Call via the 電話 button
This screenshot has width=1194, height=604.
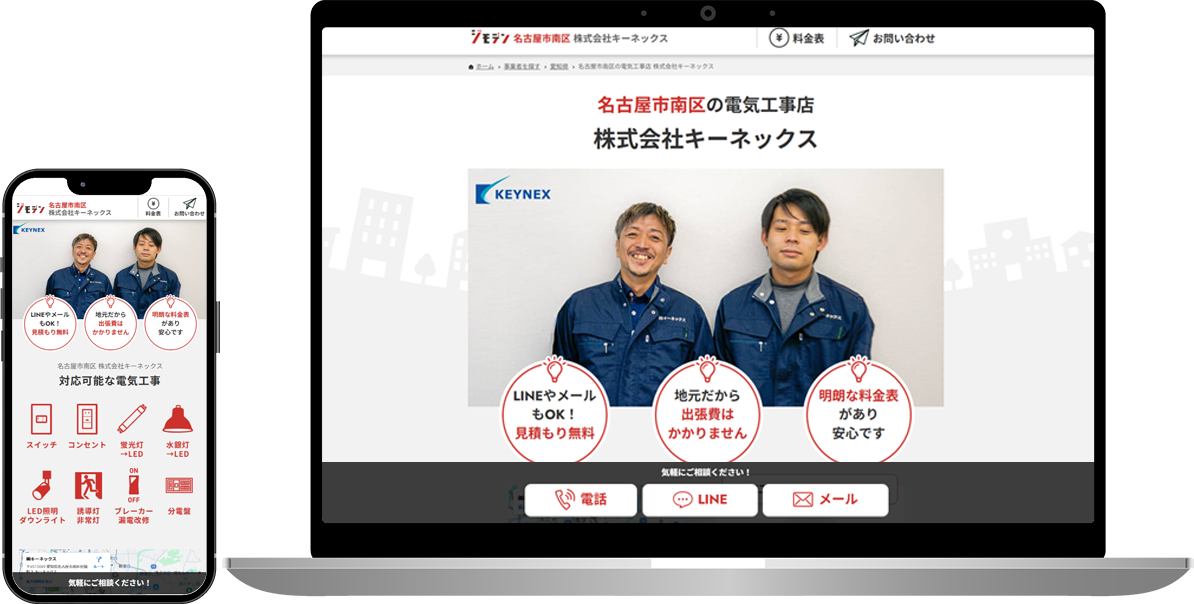coord(580,500)
